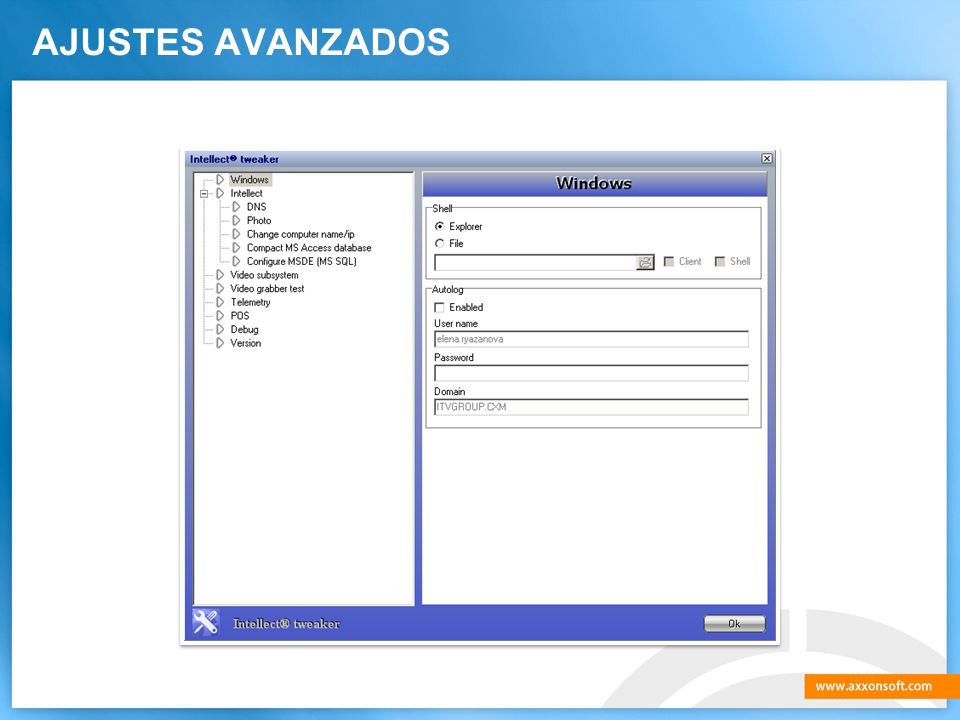The width and height of the screenshot is (960, 720).
Task: Select POS in the tree
Action: (240, 316)
